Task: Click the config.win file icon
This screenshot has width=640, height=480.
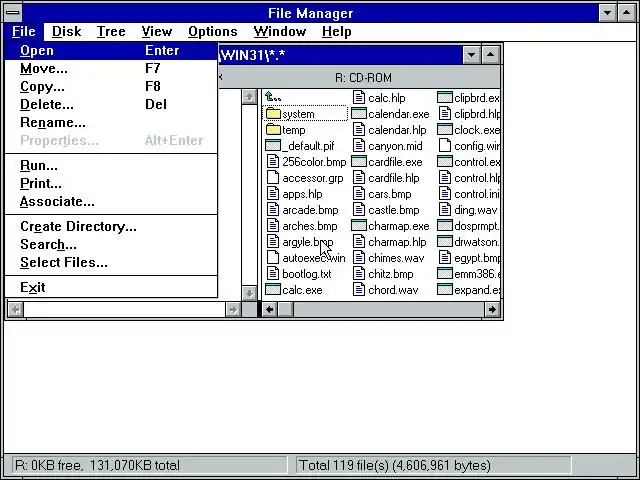Action: tap(445, 146)
